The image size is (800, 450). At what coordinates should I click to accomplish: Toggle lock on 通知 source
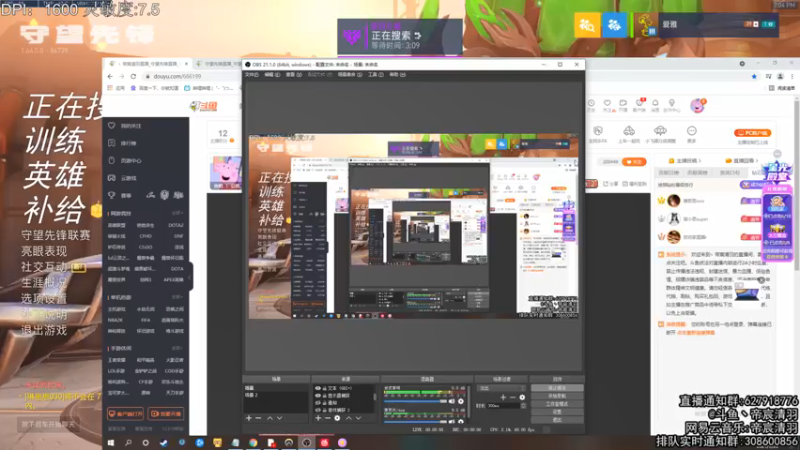324,403
